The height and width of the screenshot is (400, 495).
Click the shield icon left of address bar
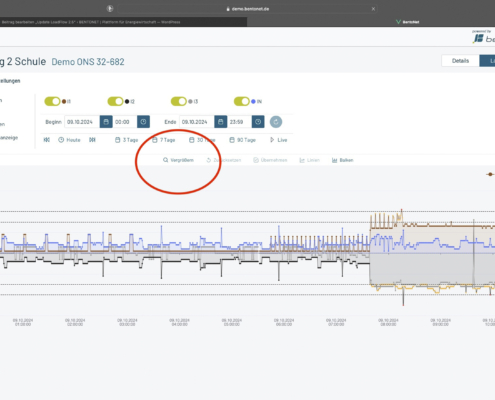(x=110, y=9)
